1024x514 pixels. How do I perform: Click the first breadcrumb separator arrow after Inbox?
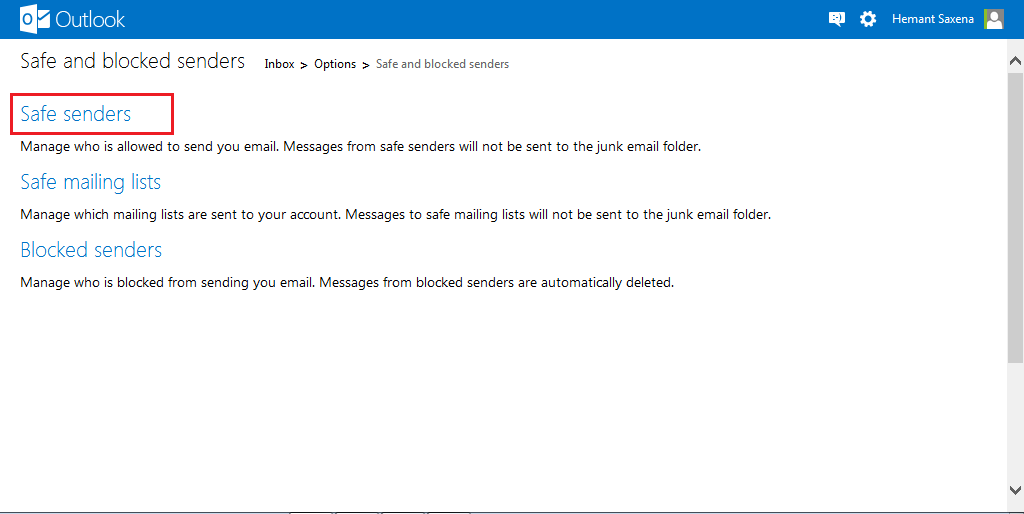coord(304,65)
